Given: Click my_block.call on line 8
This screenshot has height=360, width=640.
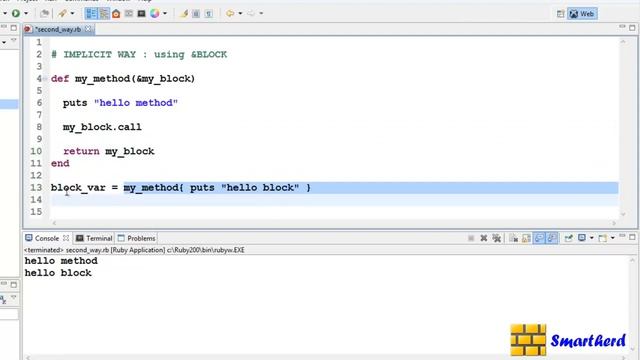Looking at the screenshot, I should (x=102, y=127).
